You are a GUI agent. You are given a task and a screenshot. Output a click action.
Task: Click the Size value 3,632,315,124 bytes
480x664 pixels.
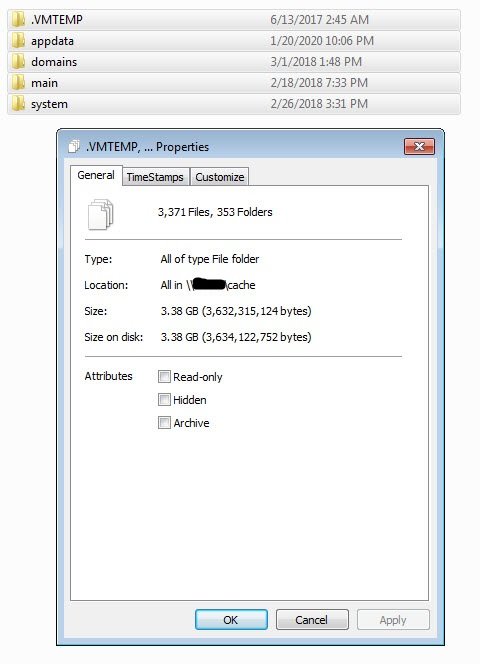pyautogui.click(x=236, y=311)
